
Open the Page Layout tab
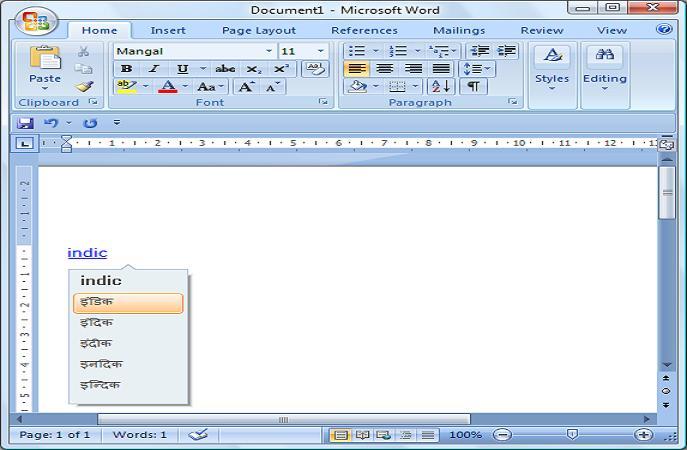click(259, 30)
